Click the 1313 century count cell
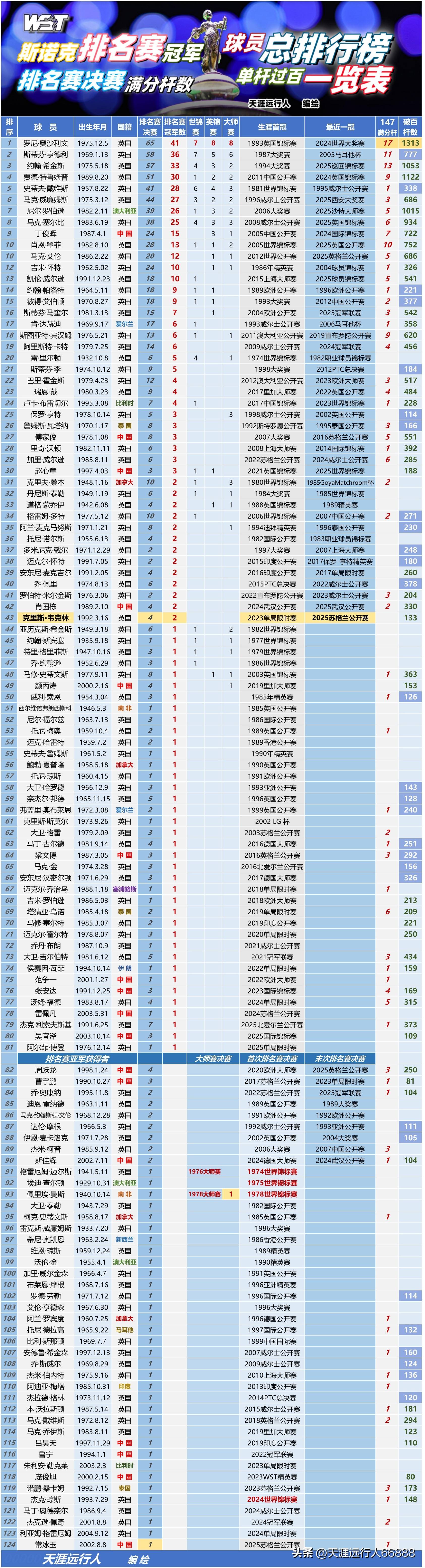Viewport: 425px width, 1568px height. coord(410,143)
